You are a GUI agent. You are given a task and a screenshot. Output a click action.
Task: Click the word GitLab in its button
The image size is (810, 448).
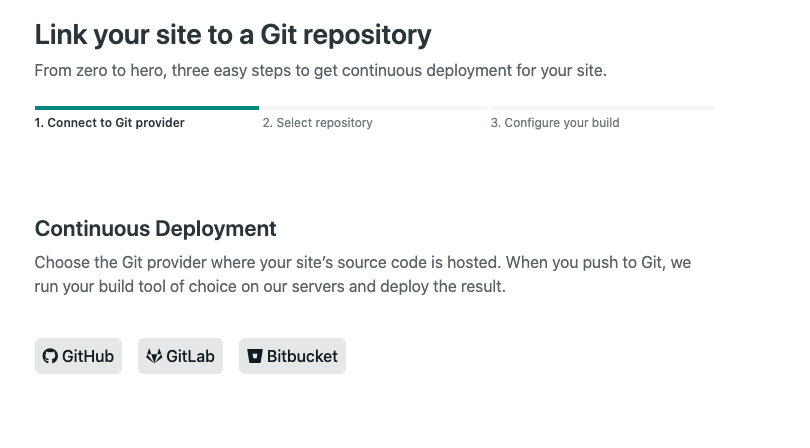click(190, 356)
